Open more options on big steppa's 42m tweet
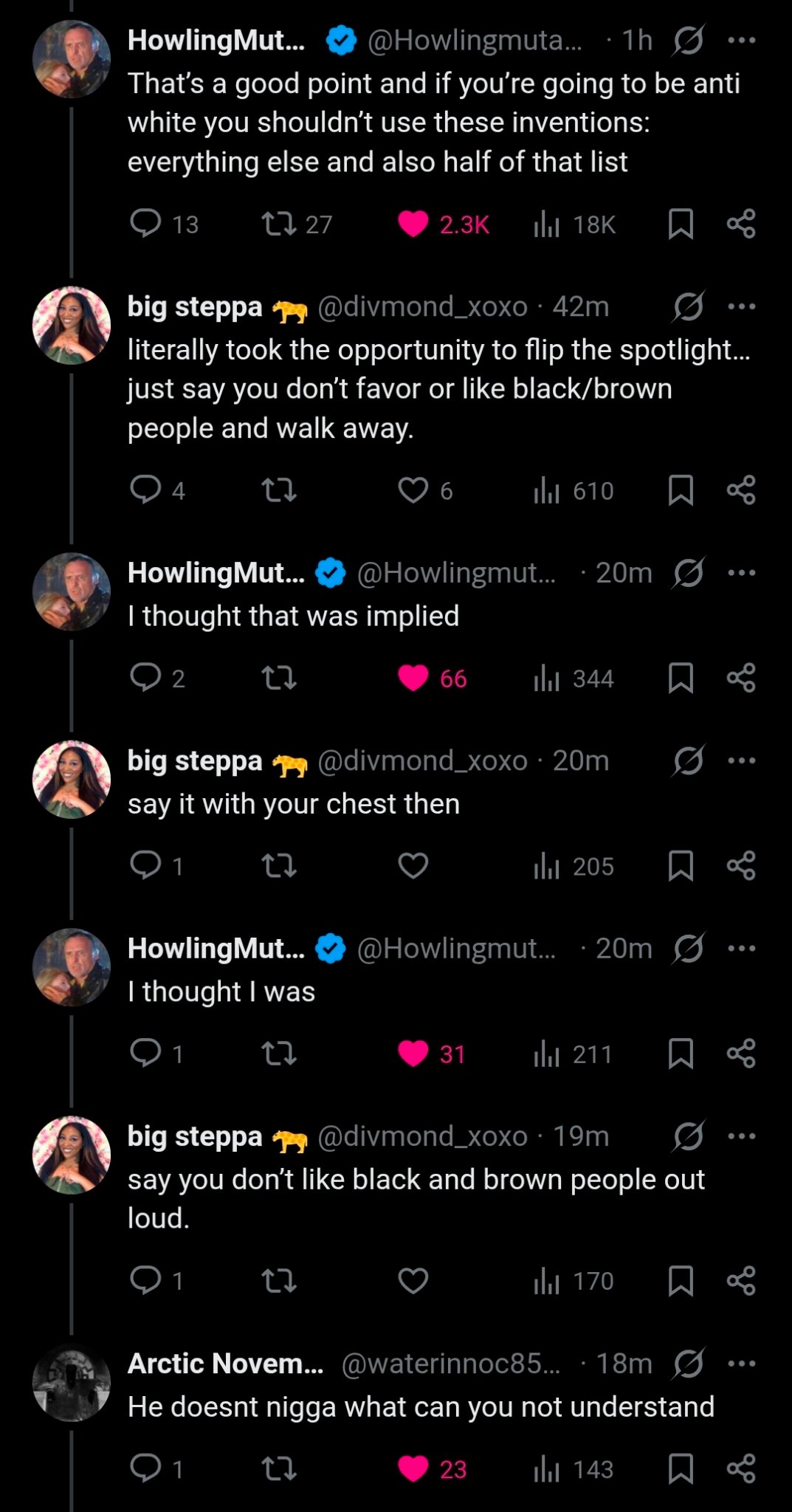This screenshot has height=1512, width=792. pyautogui.click(x=741, y=306)
